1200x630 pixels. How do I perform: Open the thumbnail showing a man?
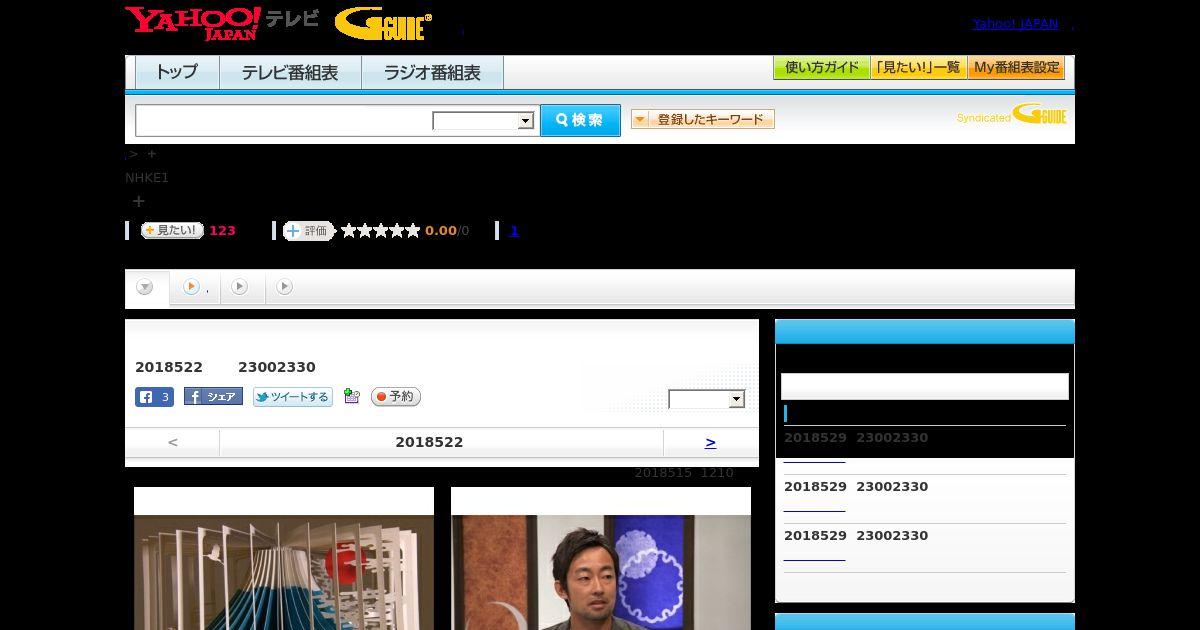(x=601, y=572)
